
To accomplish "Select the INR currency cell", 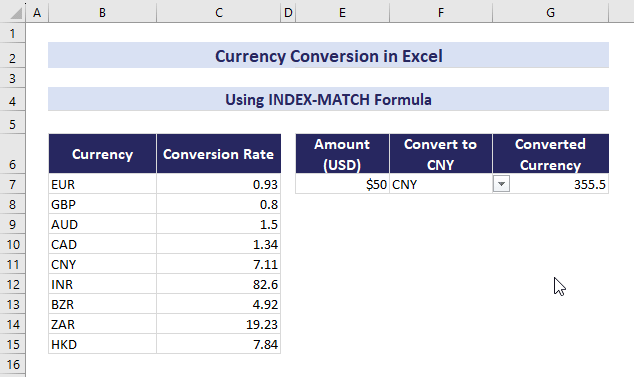I will (x=102, y=284).
